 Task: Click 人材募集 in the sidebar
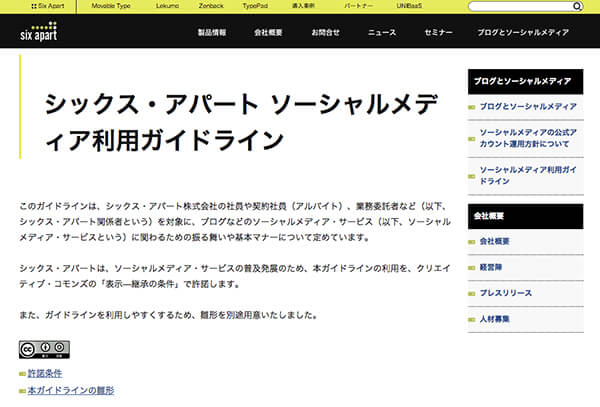point(496,319)
